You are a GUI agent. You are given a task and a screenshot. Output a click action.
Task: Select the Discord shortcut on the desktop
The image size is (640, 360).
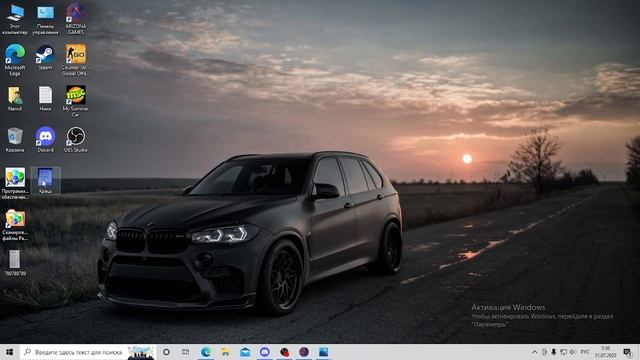tap(45, 140)
